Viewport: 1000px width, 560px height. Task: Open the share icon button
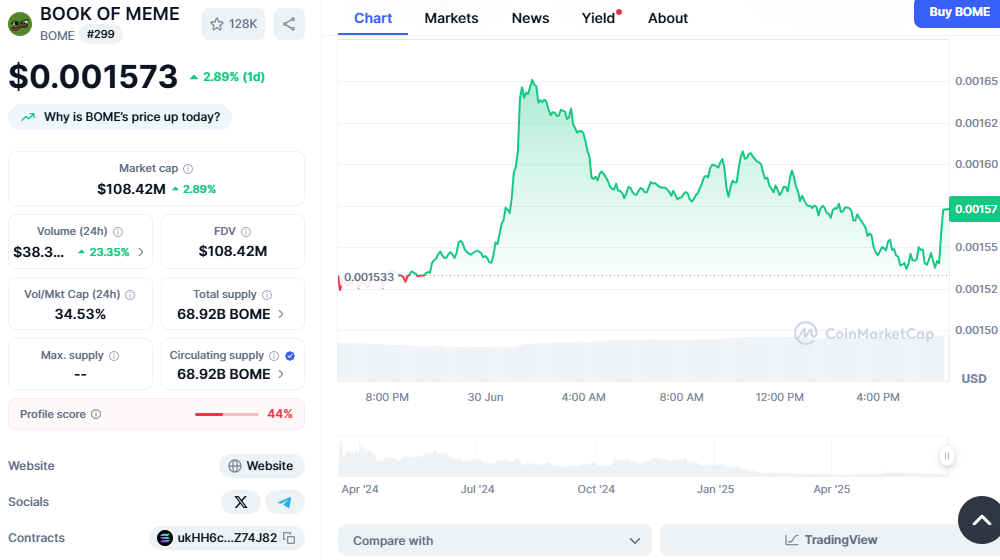pyautogui.click(x=289, y=24)
